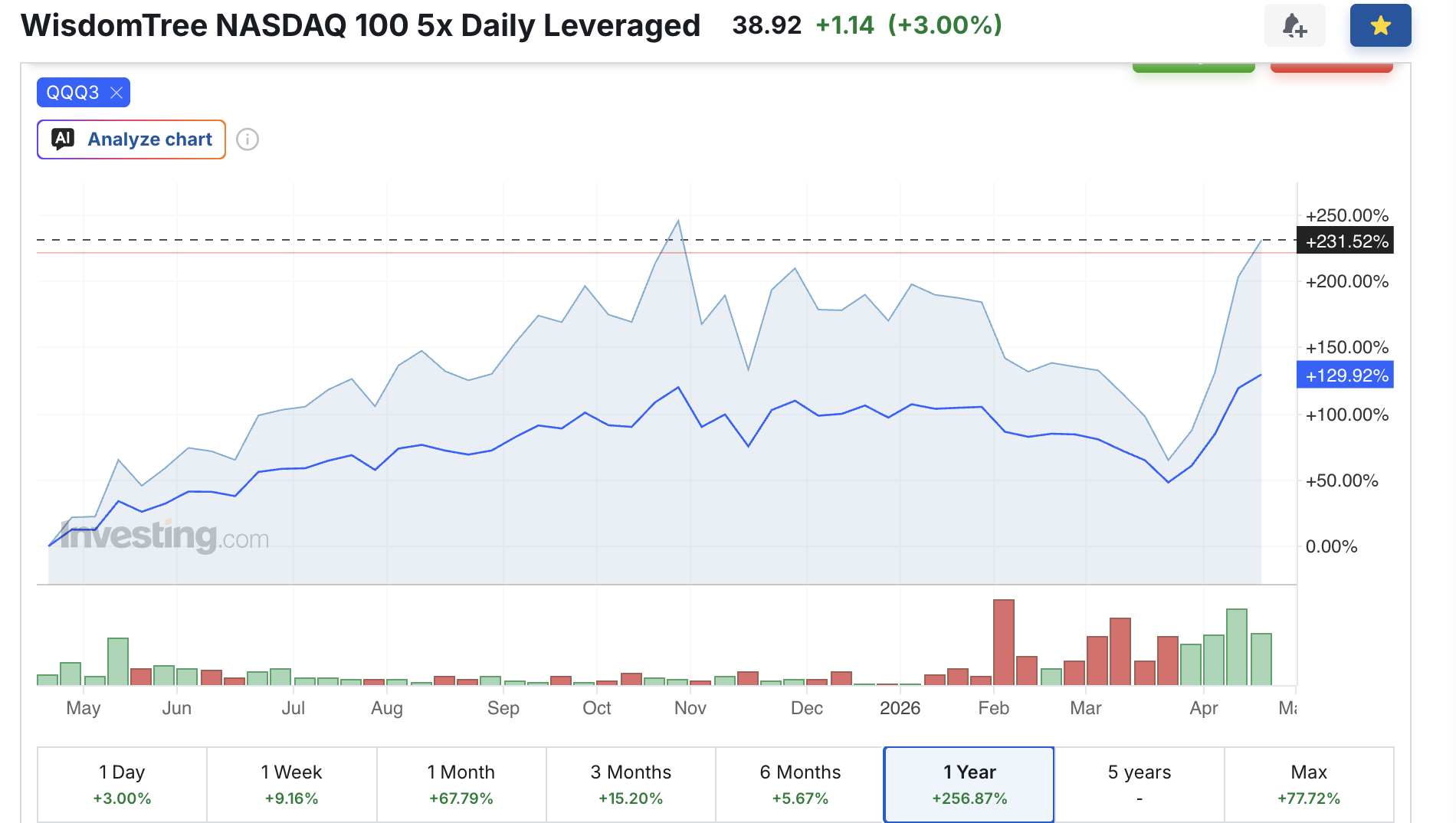The image size is (1456, 823).
Task: Select the 1 Month range tab
Action: coord(461,785)
